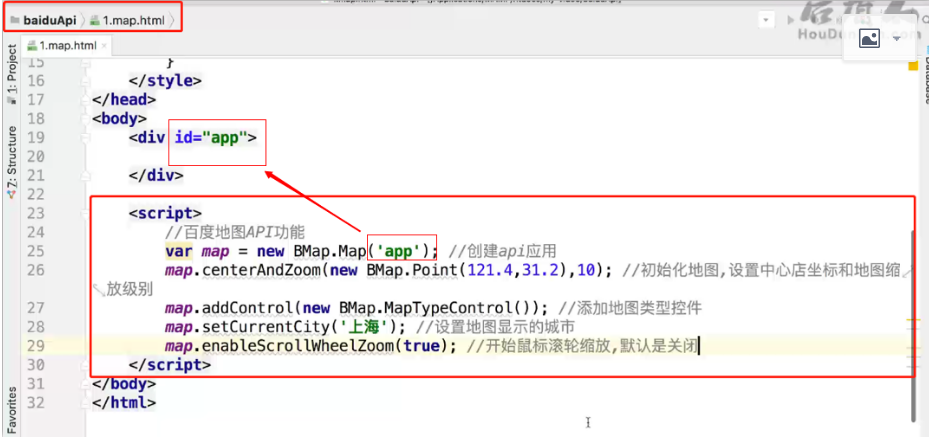Collapse the div fold marker at line 19

pos(87,137)
